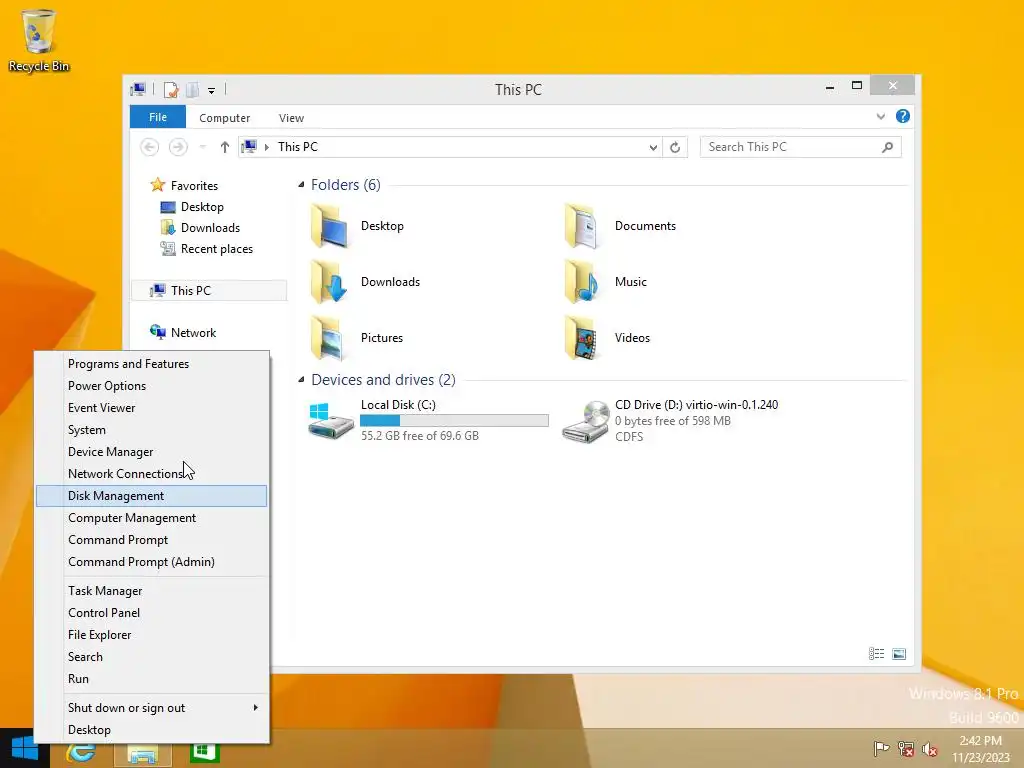This screenshot has width=1024, height=768.
Task: Select the Local Disk (C:) drive icon
Action: (x=330, y=421)
